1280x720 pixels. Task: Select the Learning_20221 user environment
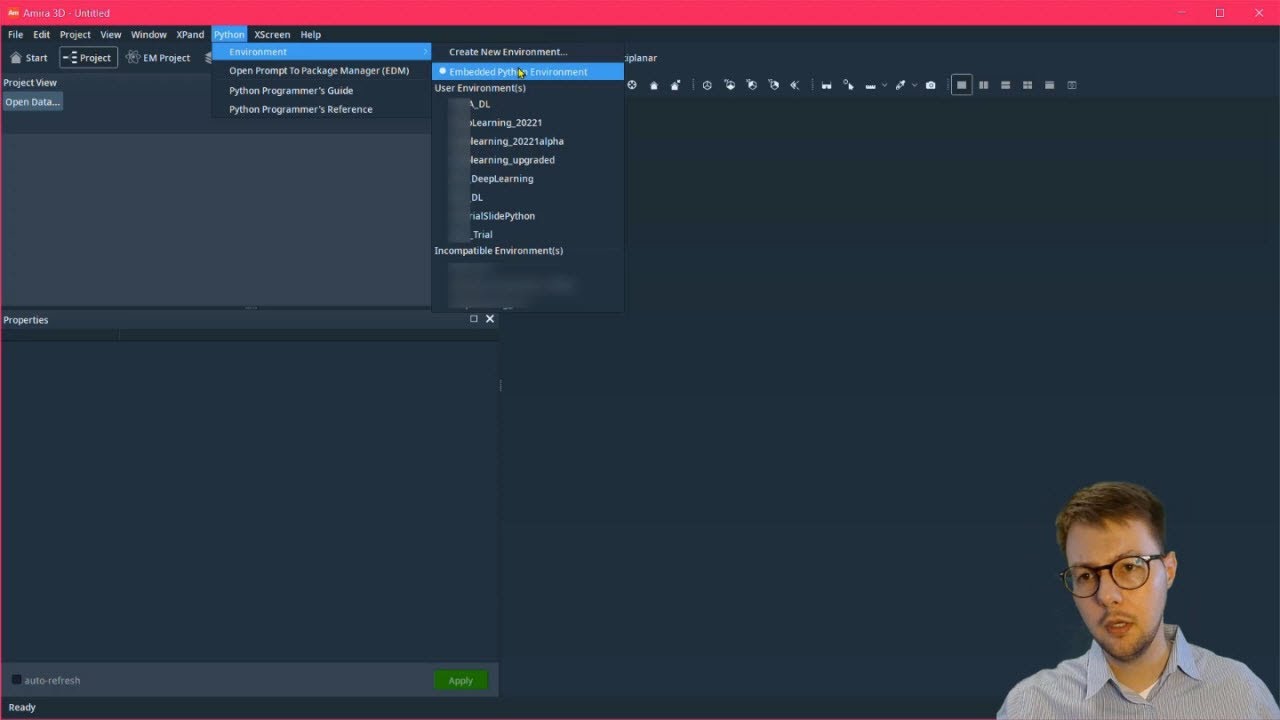[x=528, y=123]
